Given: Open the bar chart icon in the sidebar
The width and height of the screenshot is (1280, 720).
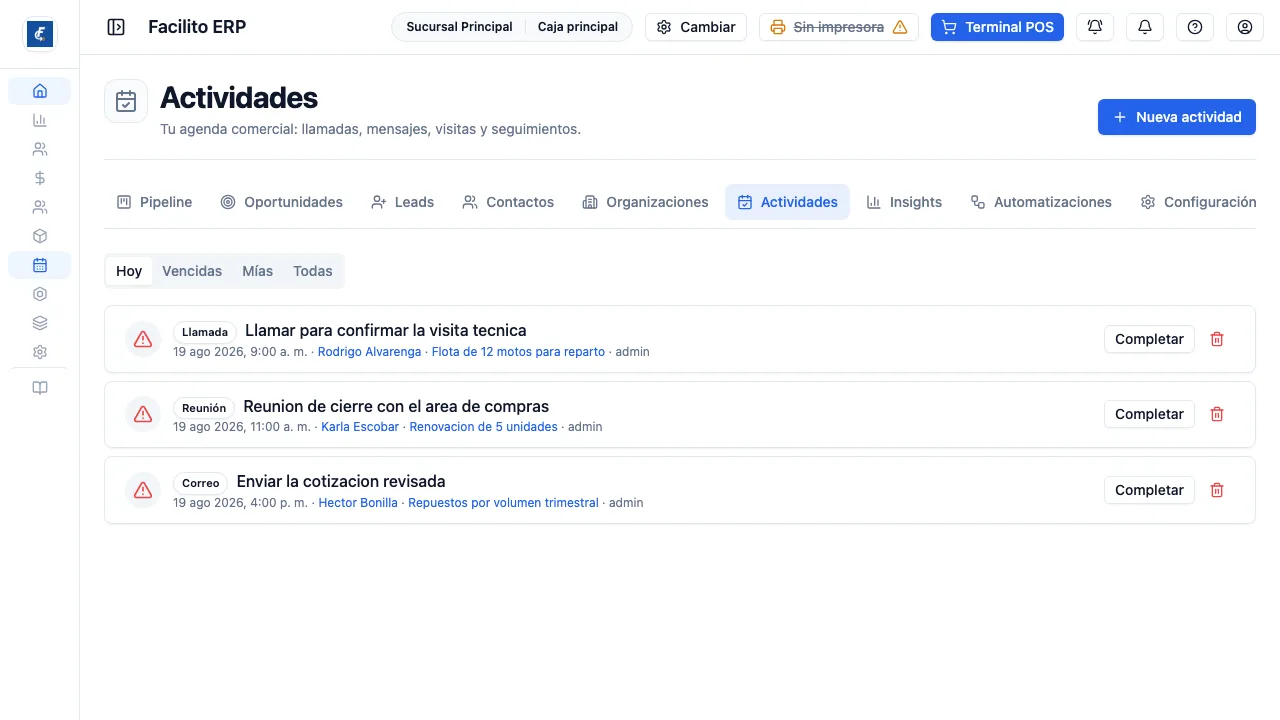Looking at the screenshot, I should pos(40,120).
